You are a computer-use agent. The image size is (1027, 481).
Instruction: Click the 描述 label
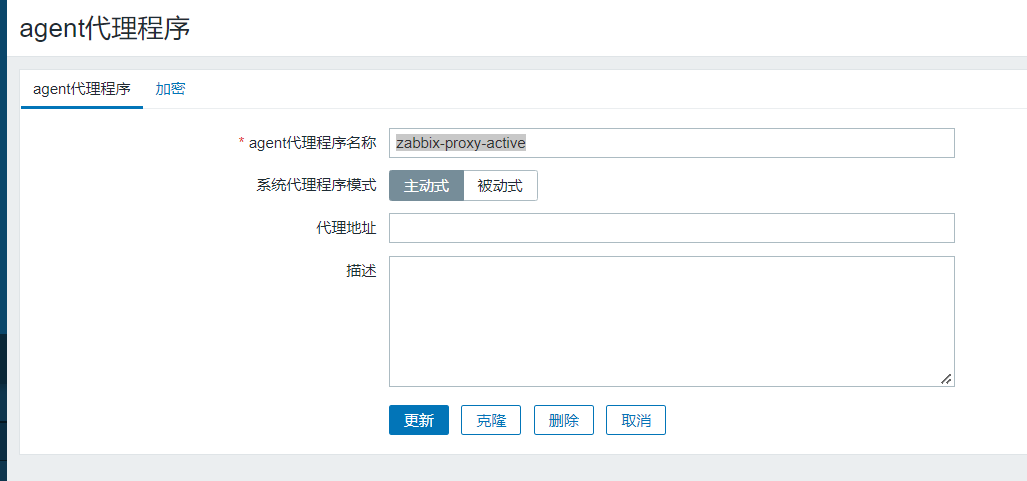[x=360, y=270]
